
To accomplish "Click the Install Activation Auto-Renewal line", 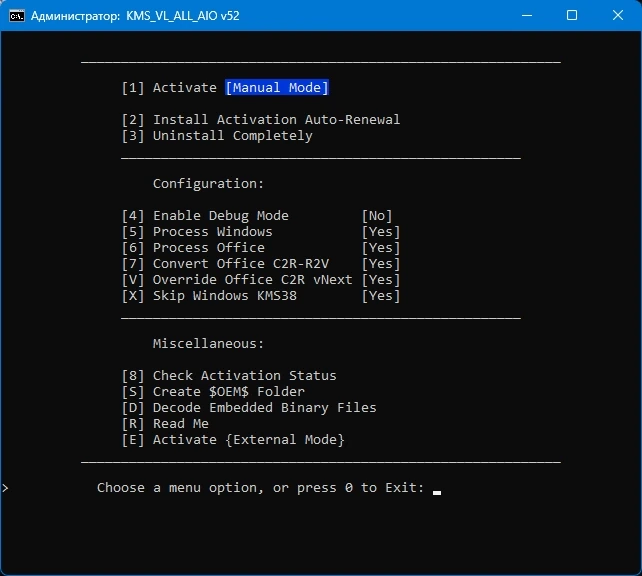I will [260, 120].
